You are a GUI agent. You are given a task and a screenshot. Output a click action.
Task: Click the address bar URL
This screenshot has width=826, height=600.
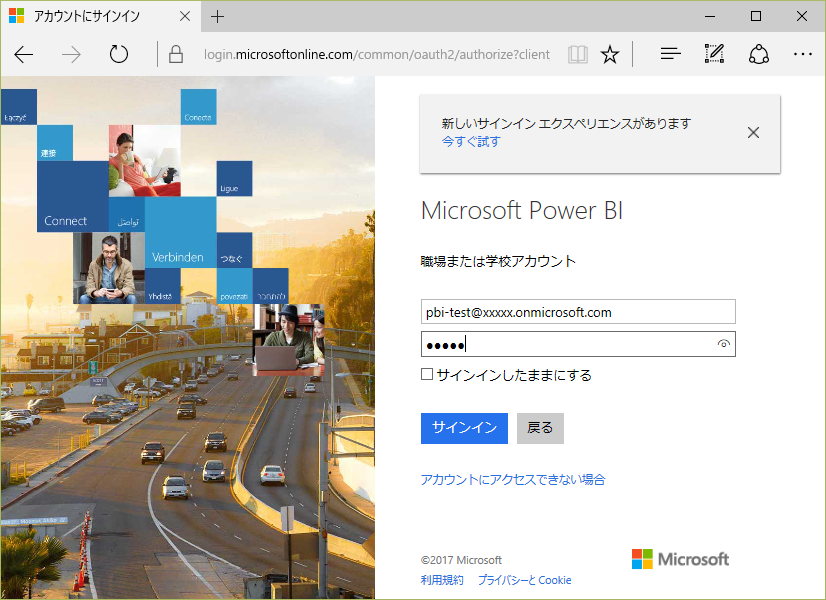[x=377, y=54]
